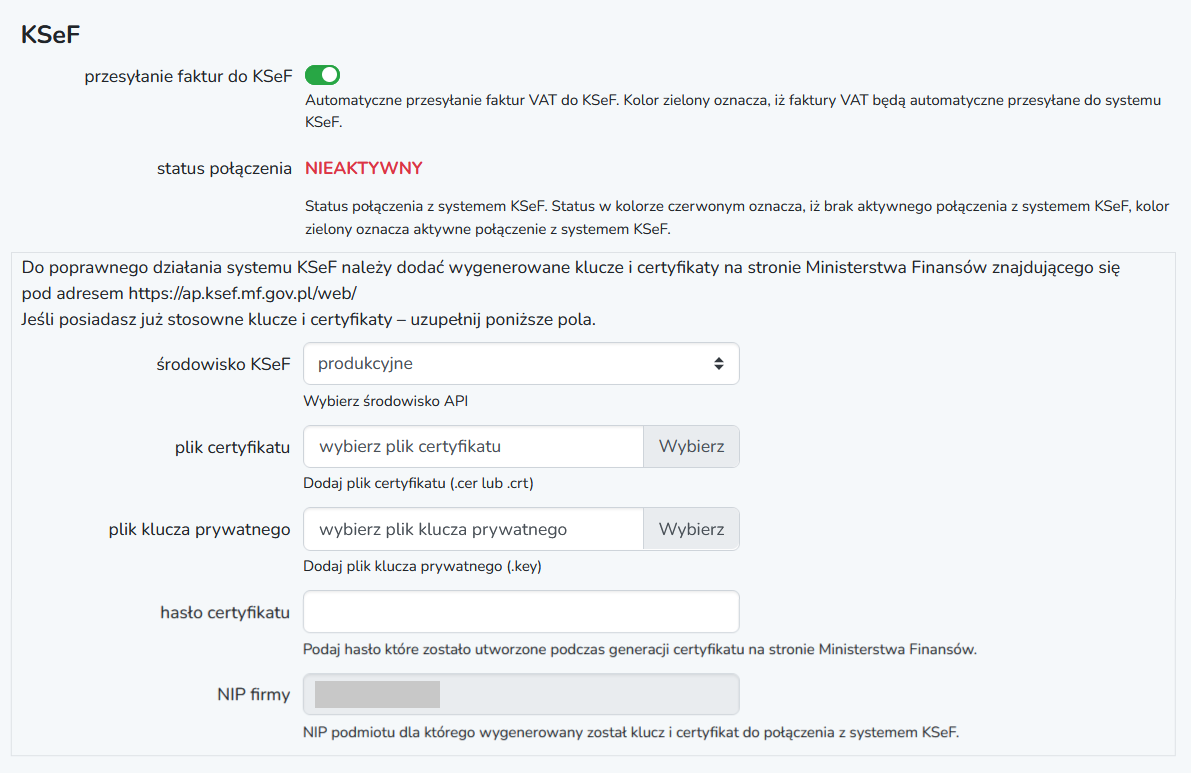
Task: Click the 'środowisko KSeF' field label
Action: click(217, 364)
